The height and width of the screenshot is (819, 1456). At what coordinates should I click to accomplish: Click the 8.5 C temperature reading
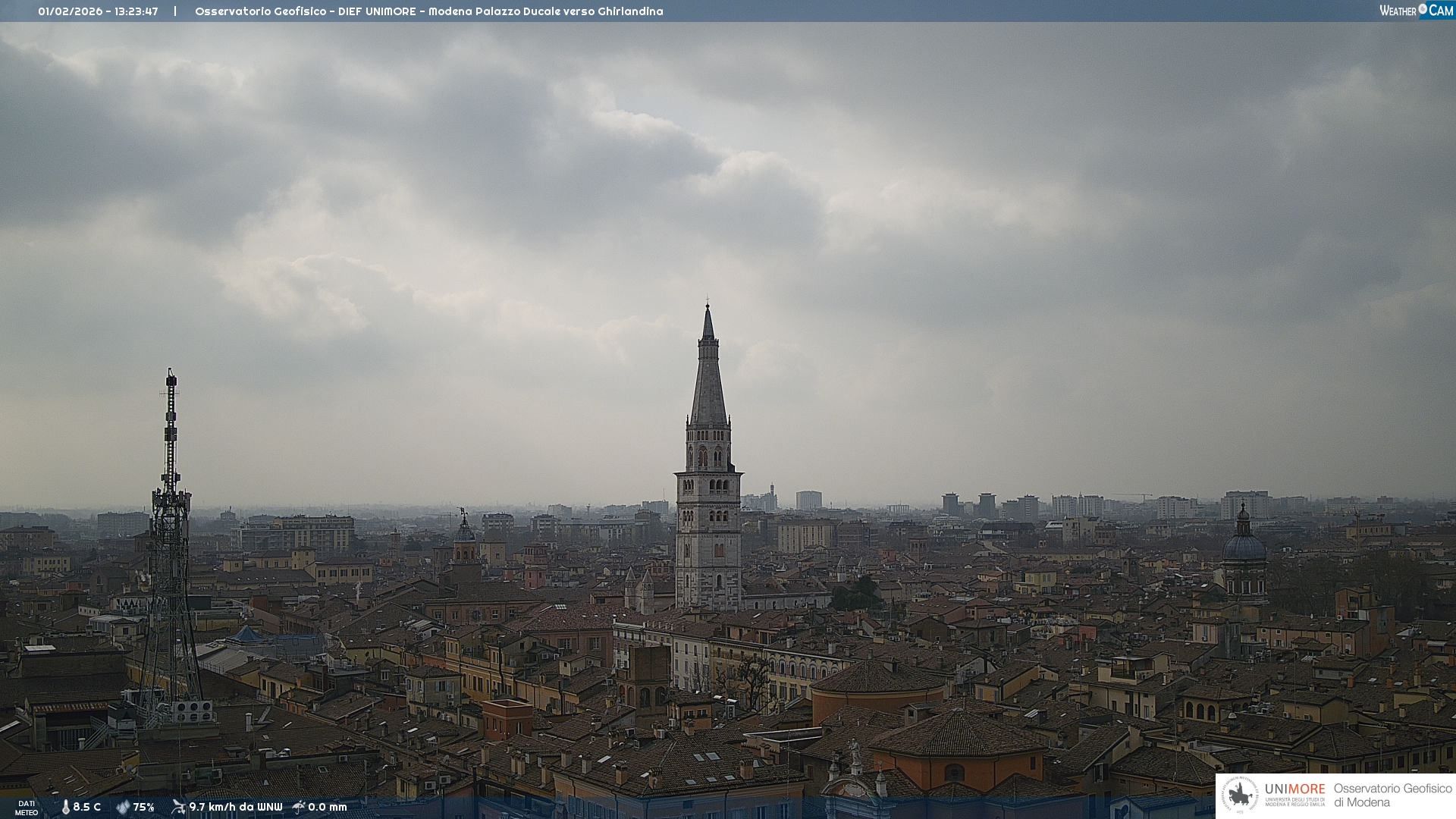pyautogui.click(x=86, y=807)
